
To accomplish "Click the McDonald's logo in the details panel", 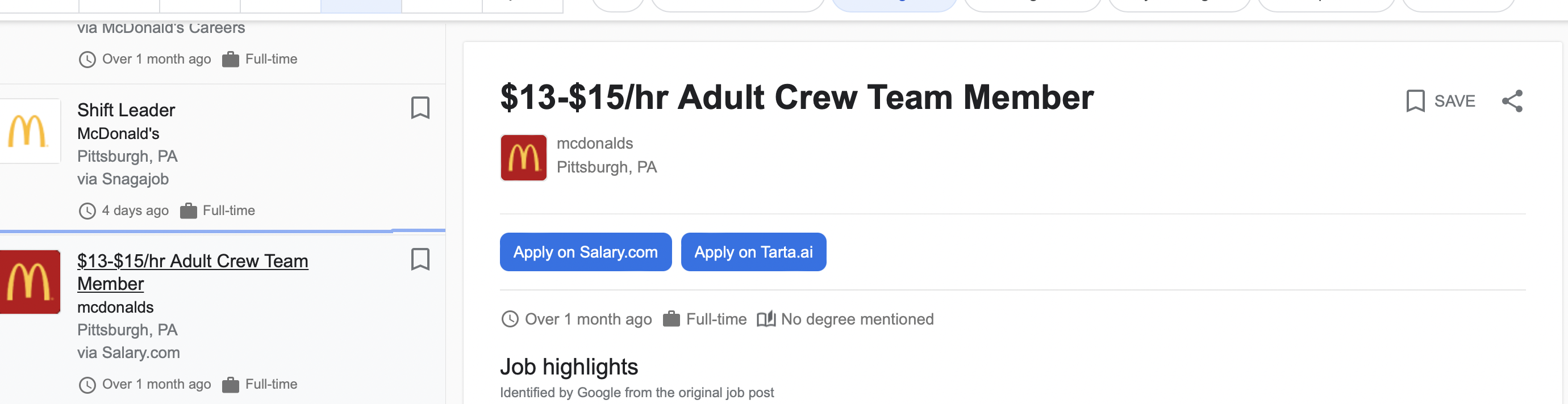I will pos(523,158).
